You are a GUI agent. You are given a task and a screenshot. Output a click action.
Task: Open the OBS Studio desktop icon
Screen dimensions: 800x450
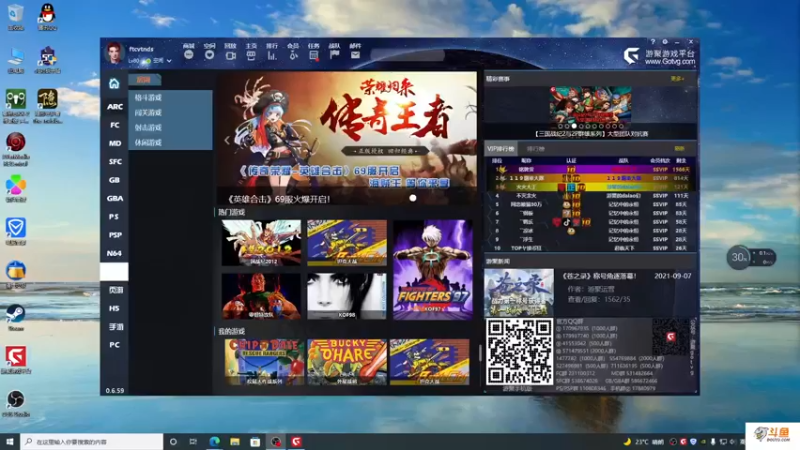coord(16,403)
